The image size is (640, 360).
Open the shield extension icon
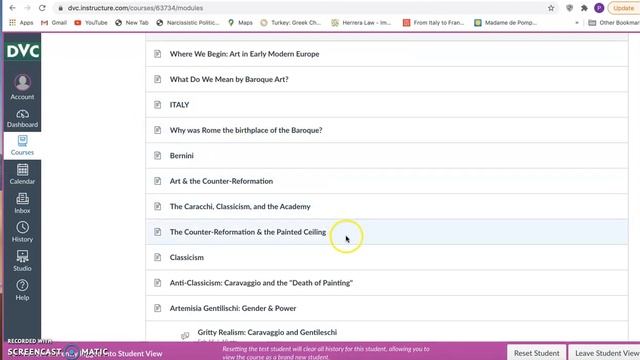(569, 8)
